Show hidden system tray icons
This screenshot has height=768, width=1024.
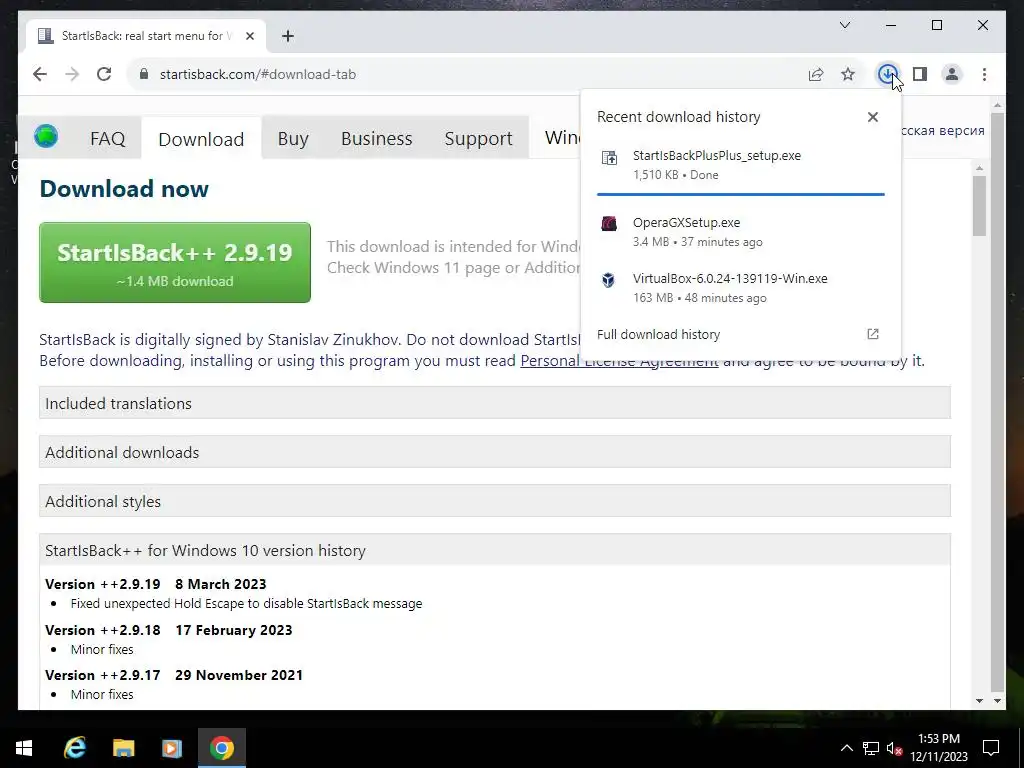point(846,748)
